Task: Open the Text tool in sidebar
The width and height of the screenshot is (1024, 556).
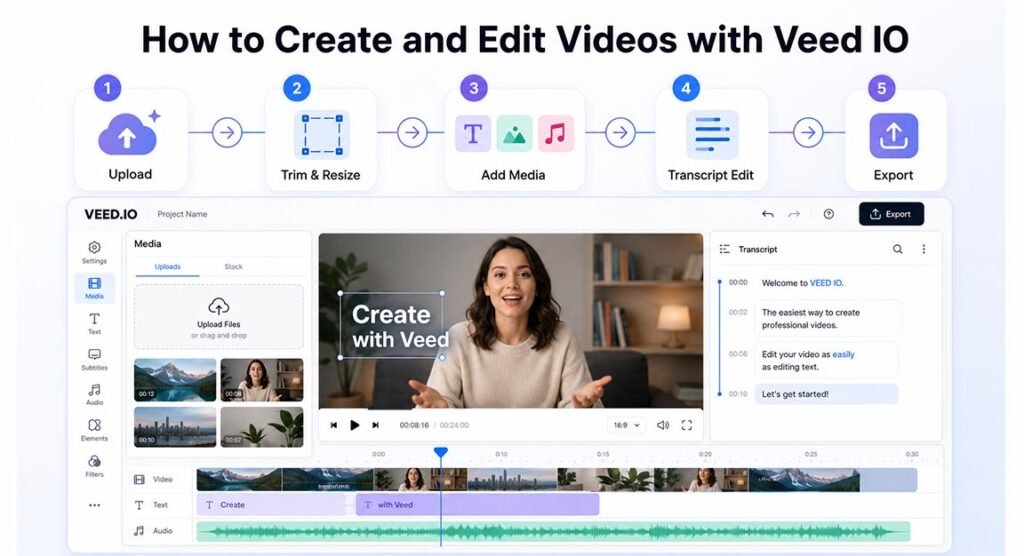Action: point(94,323)
